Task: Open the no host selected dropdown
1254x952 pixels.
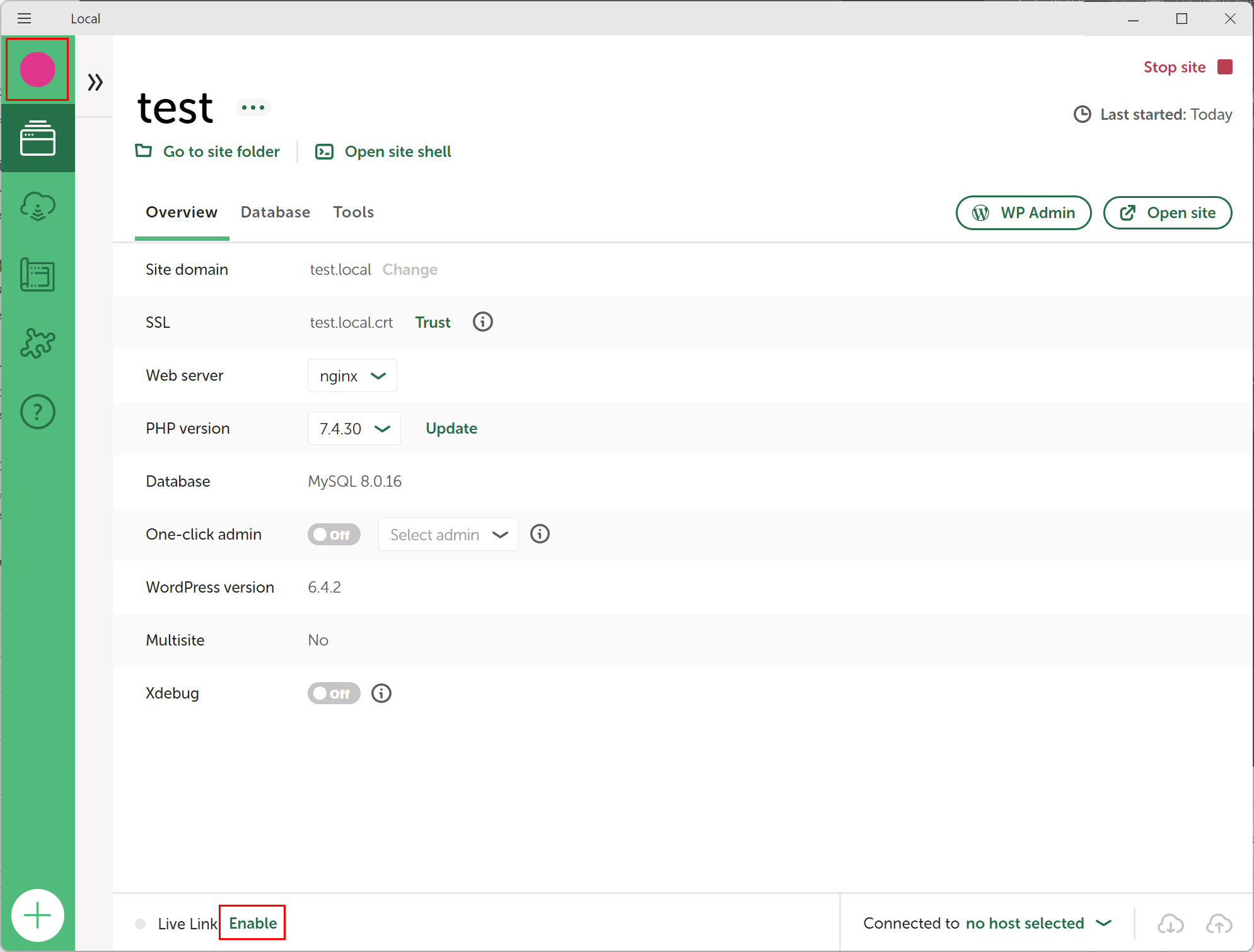Action: click(1038, 923)
